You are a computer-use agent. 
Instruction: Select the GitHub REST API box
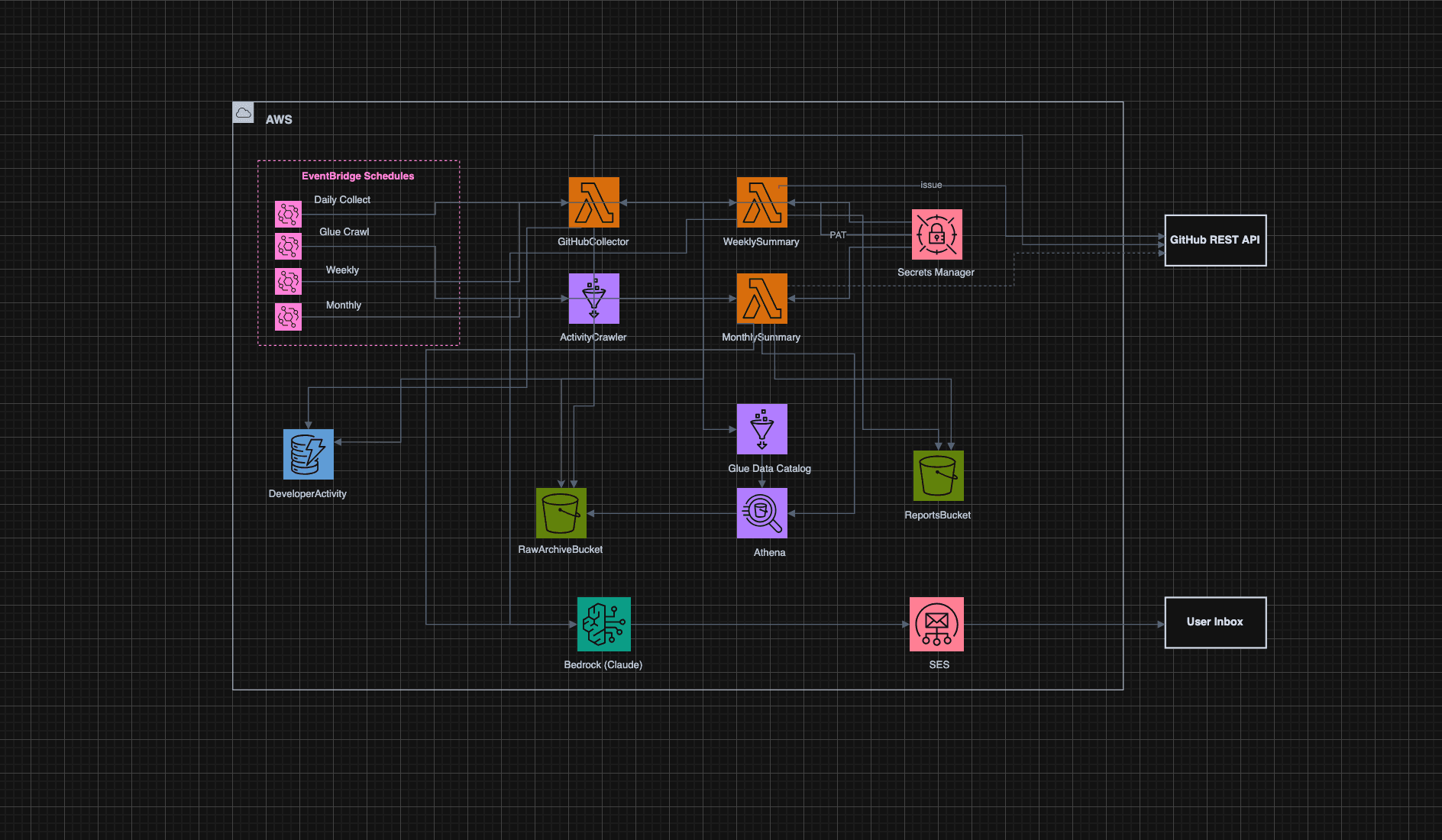pyautogui.click(x=1215, y=241)
